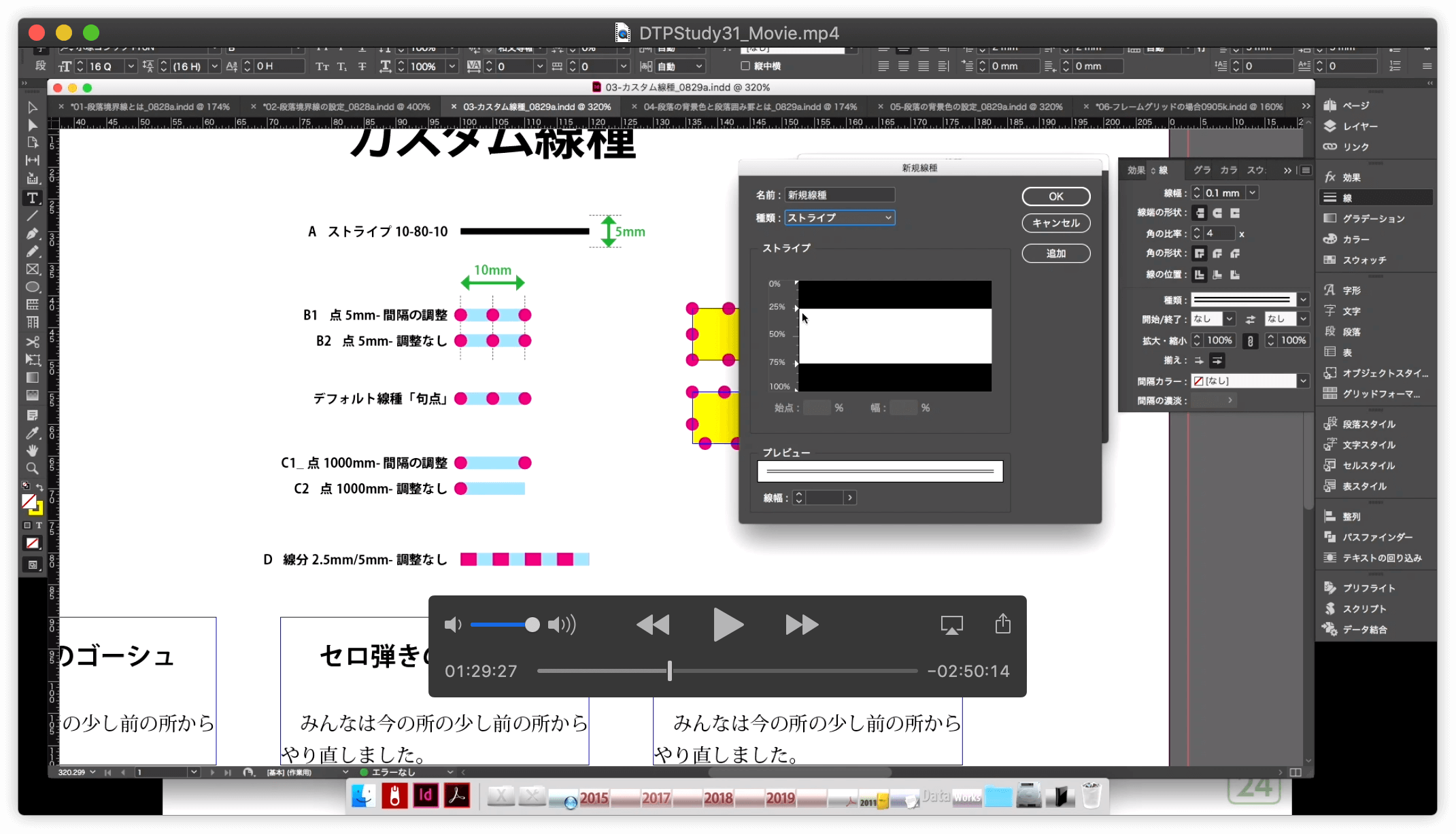Select the Selection arrow tool
Image resolution: width=1456 pixels, height=834 pixels.
tap(32, 107)
